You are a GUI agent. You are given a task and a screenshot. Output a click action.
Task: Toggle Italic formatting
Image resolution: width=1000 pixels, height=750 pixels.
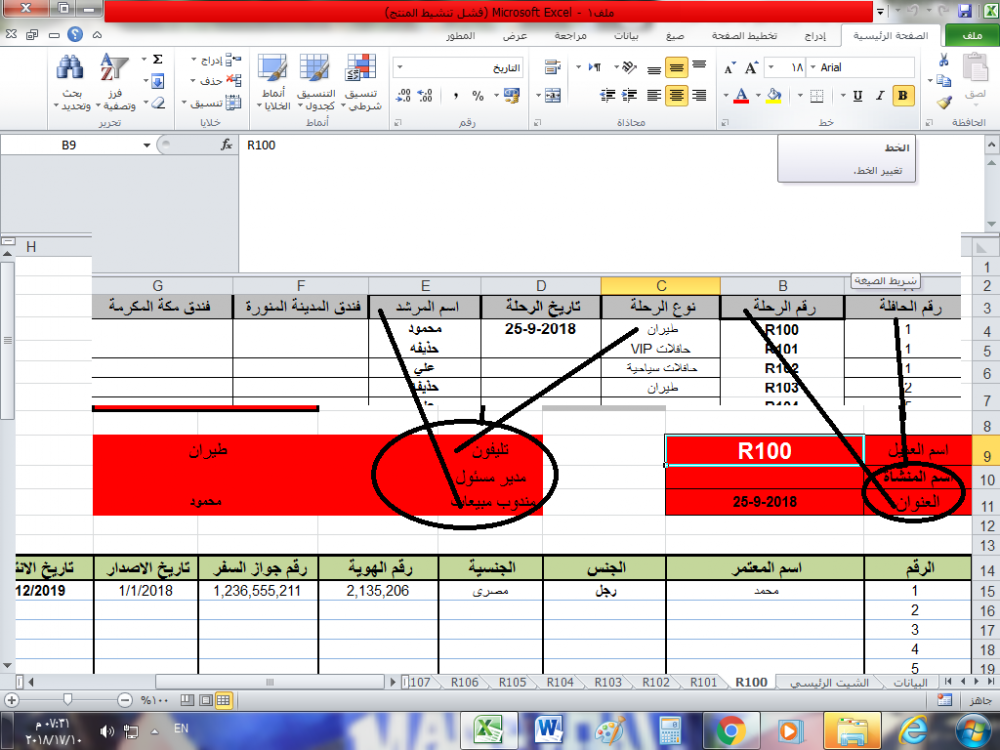click(x=880, y=96)
